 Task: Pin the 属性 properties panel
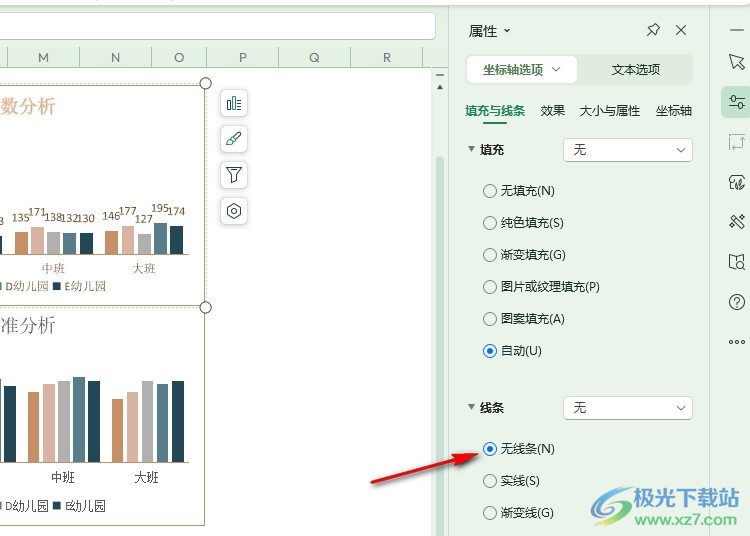click(653, 30)
